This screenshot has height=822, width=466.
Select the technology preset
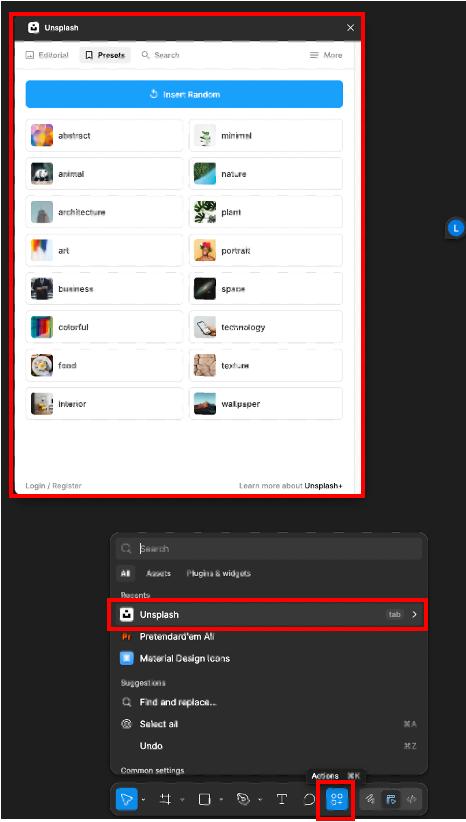pyautogui.click(x=266, y=327)
